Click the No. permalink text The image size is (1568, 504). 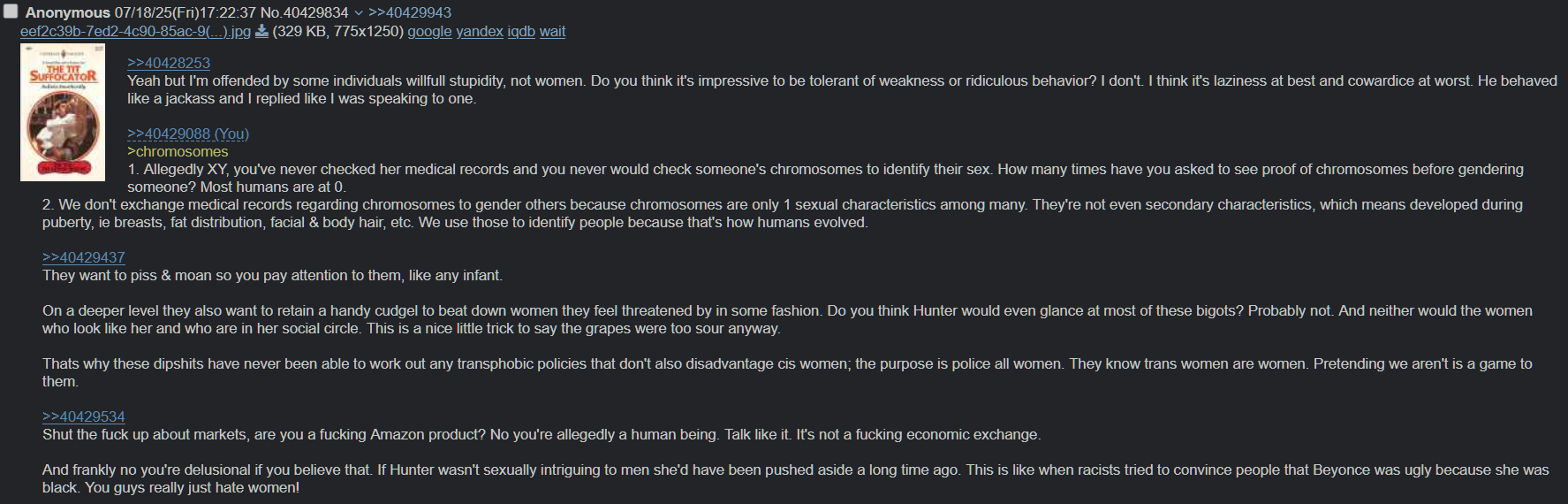(x=270, y=13)
